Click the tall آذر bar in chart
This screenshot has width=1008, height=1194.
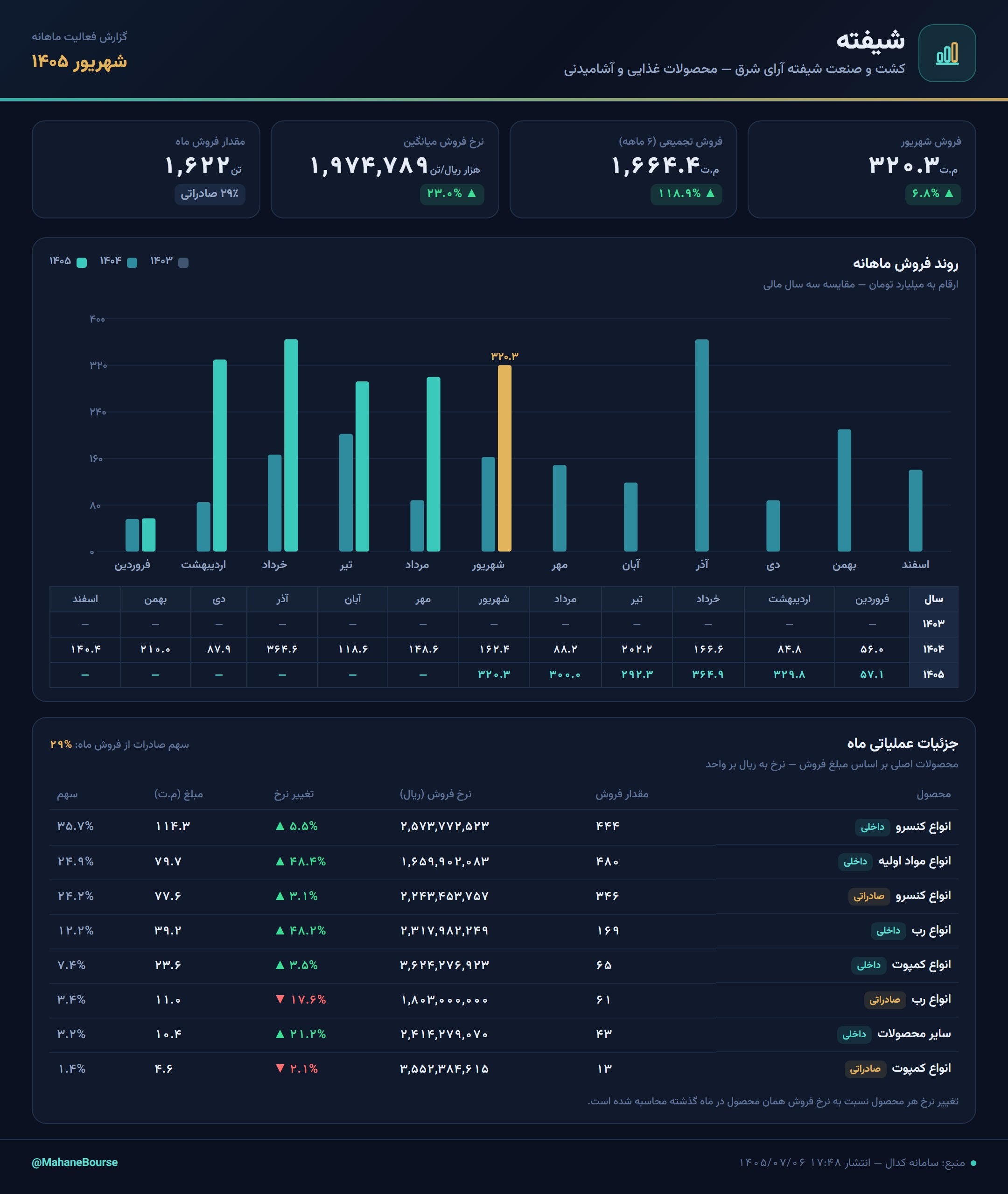tap(702, 445)
